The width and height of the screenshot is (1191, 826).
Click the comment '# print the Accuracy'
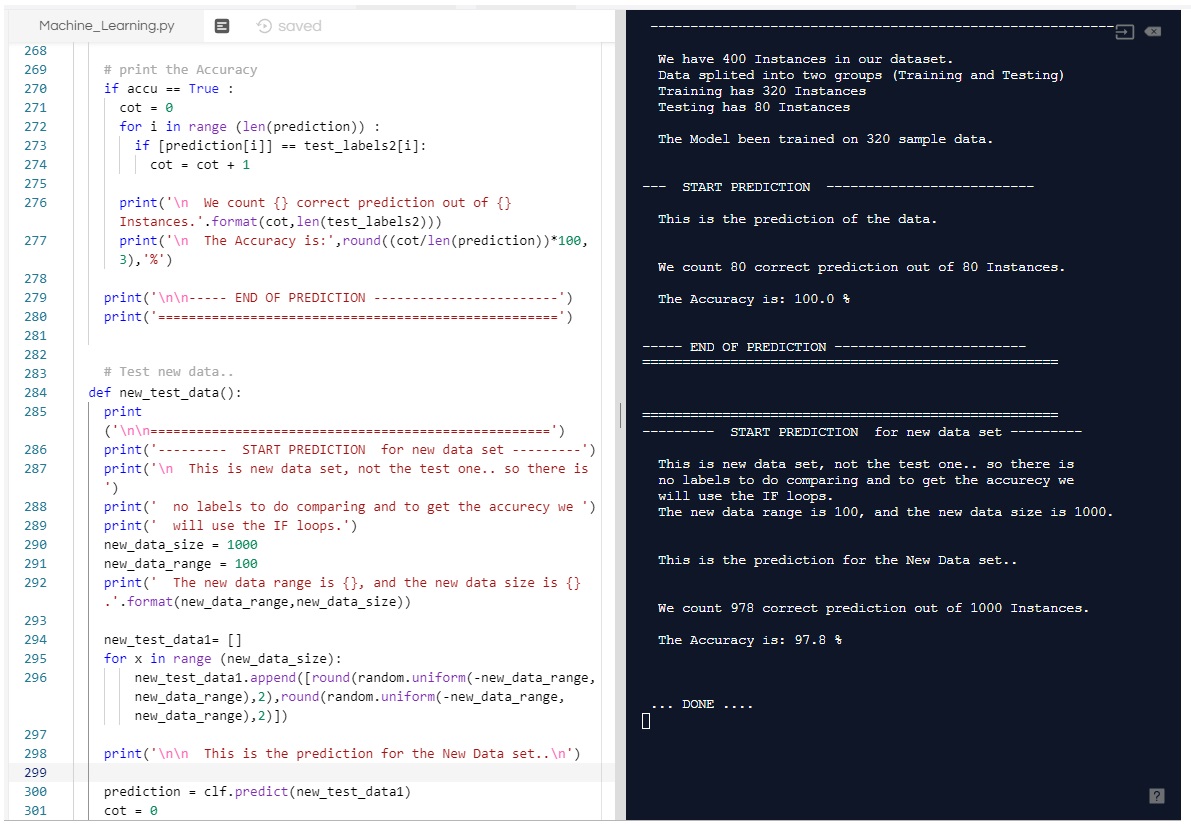[181, 70]
